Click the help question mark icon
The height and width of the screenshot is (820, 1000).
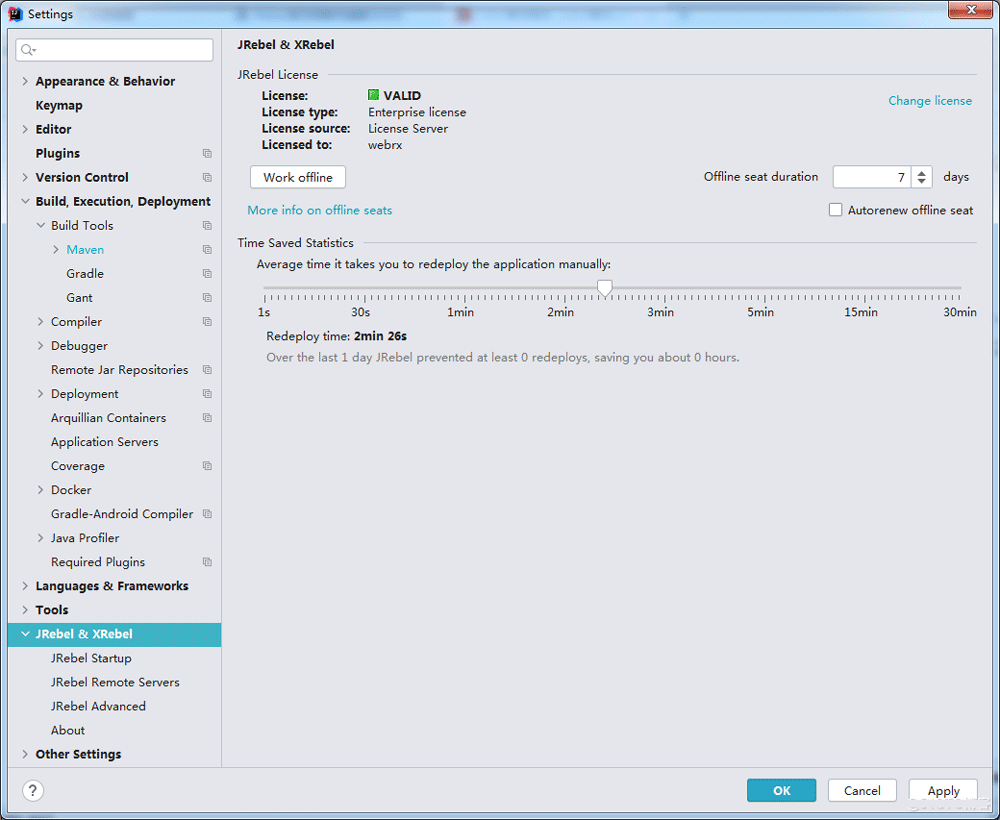pos(33,791)
